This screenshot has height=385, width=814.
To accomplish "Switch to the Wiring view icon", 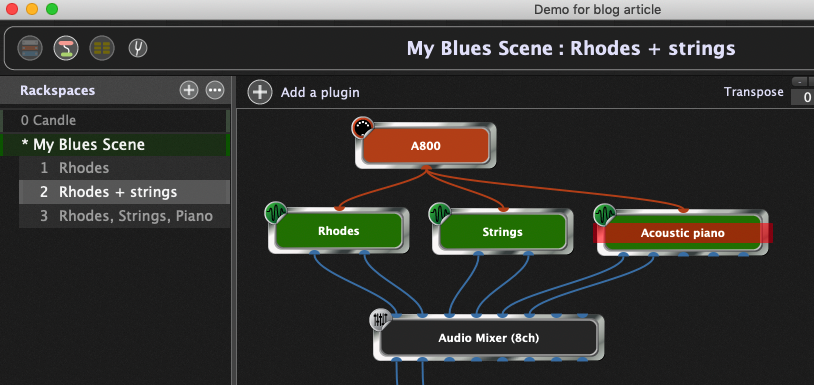I will click(66, 48).
